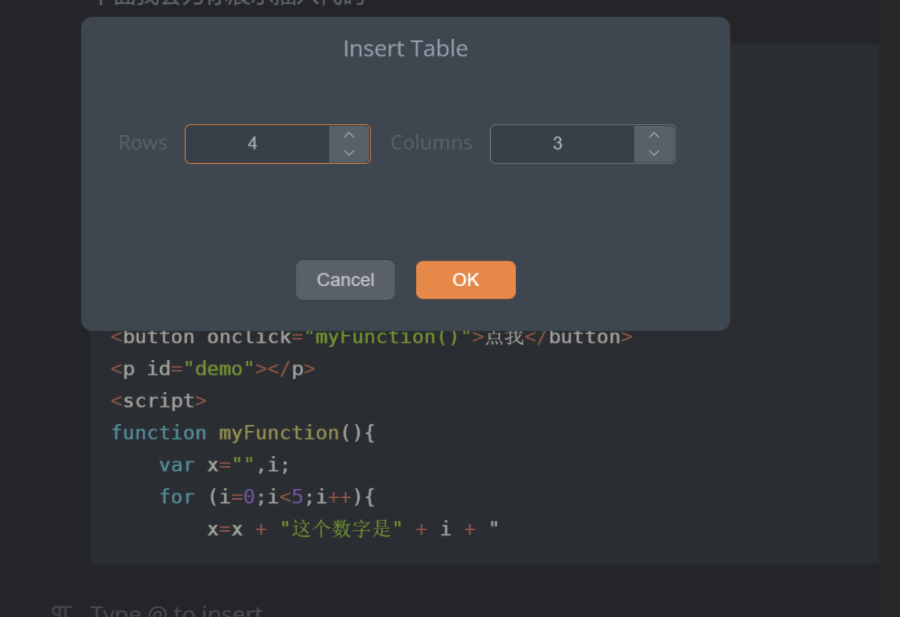Decrease the Columns value with down arrow

(x=654, y=153)
